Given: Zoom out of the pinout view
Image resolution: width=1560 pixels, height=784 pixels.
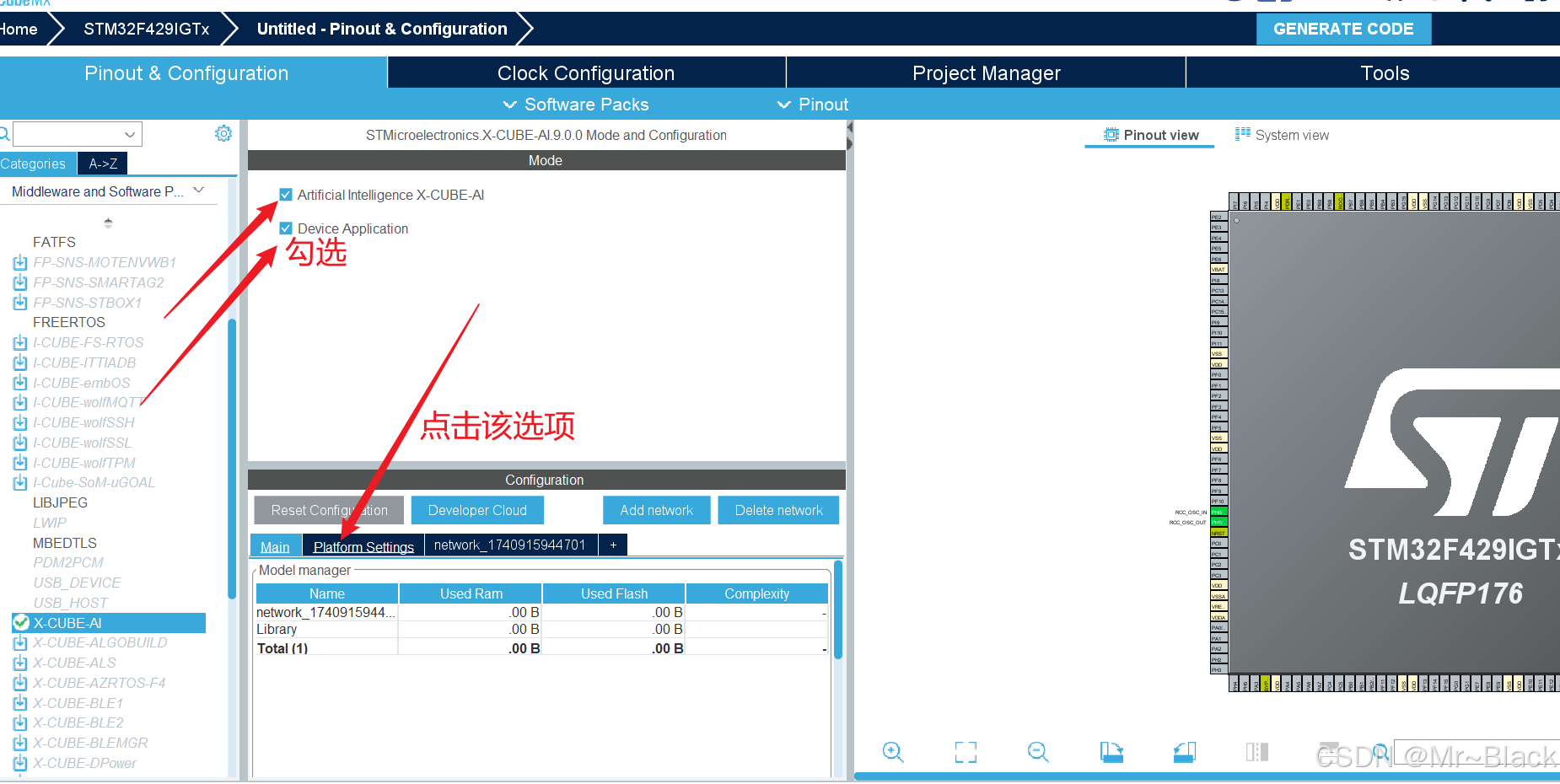Looking at the screenshot, I should click(x=1038, y=752).
